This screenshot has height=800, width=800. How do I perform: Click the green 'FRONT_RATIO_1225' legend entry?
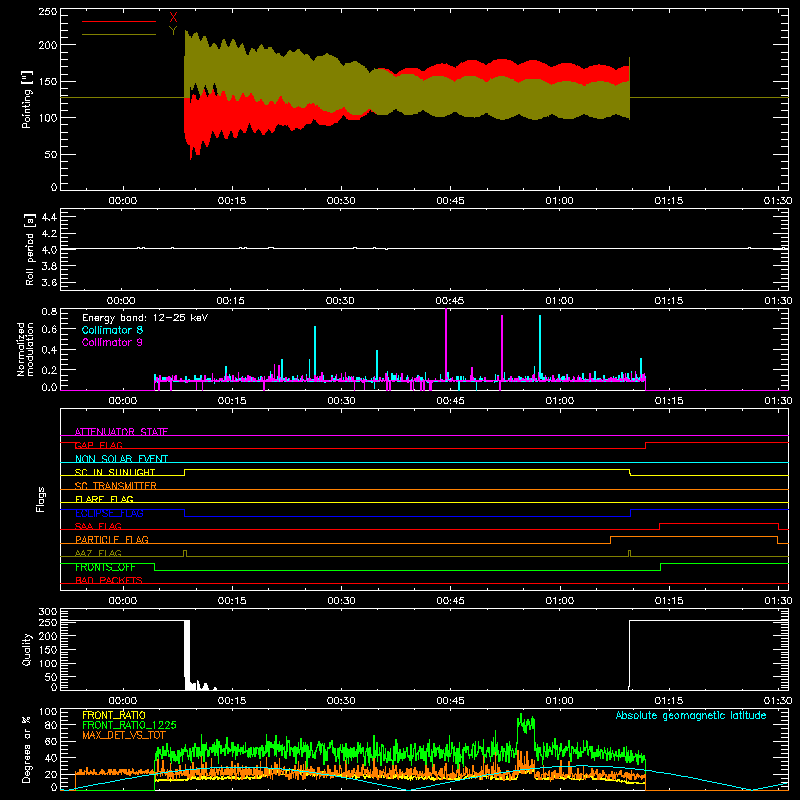click(130, 725)
